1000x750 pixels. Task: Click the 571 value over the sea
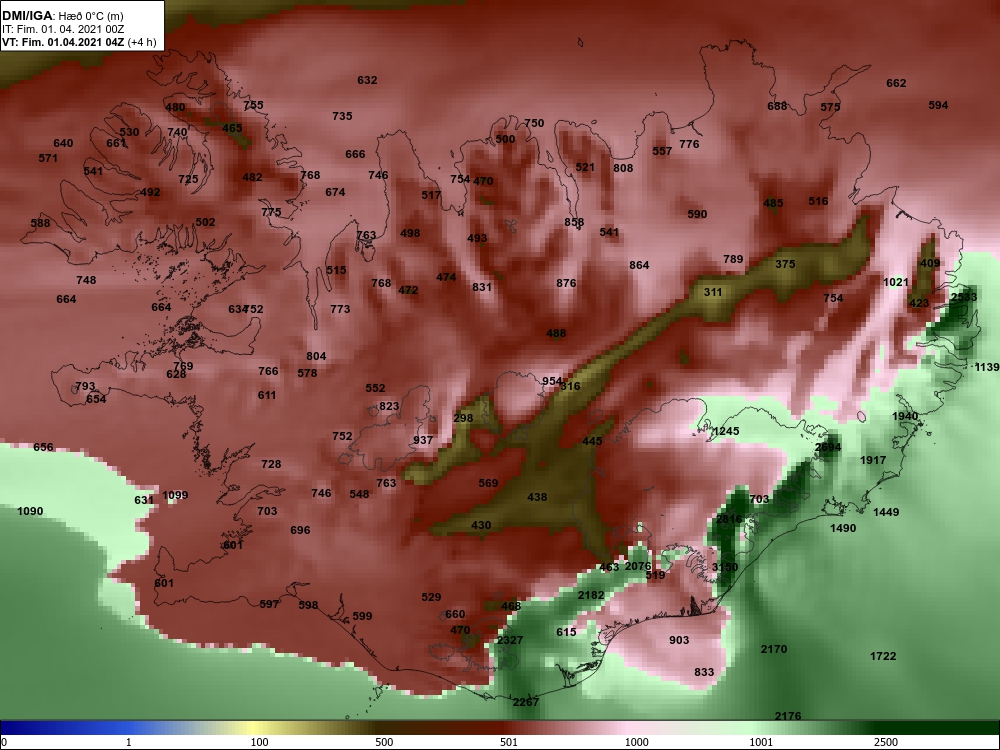[48, 158]
